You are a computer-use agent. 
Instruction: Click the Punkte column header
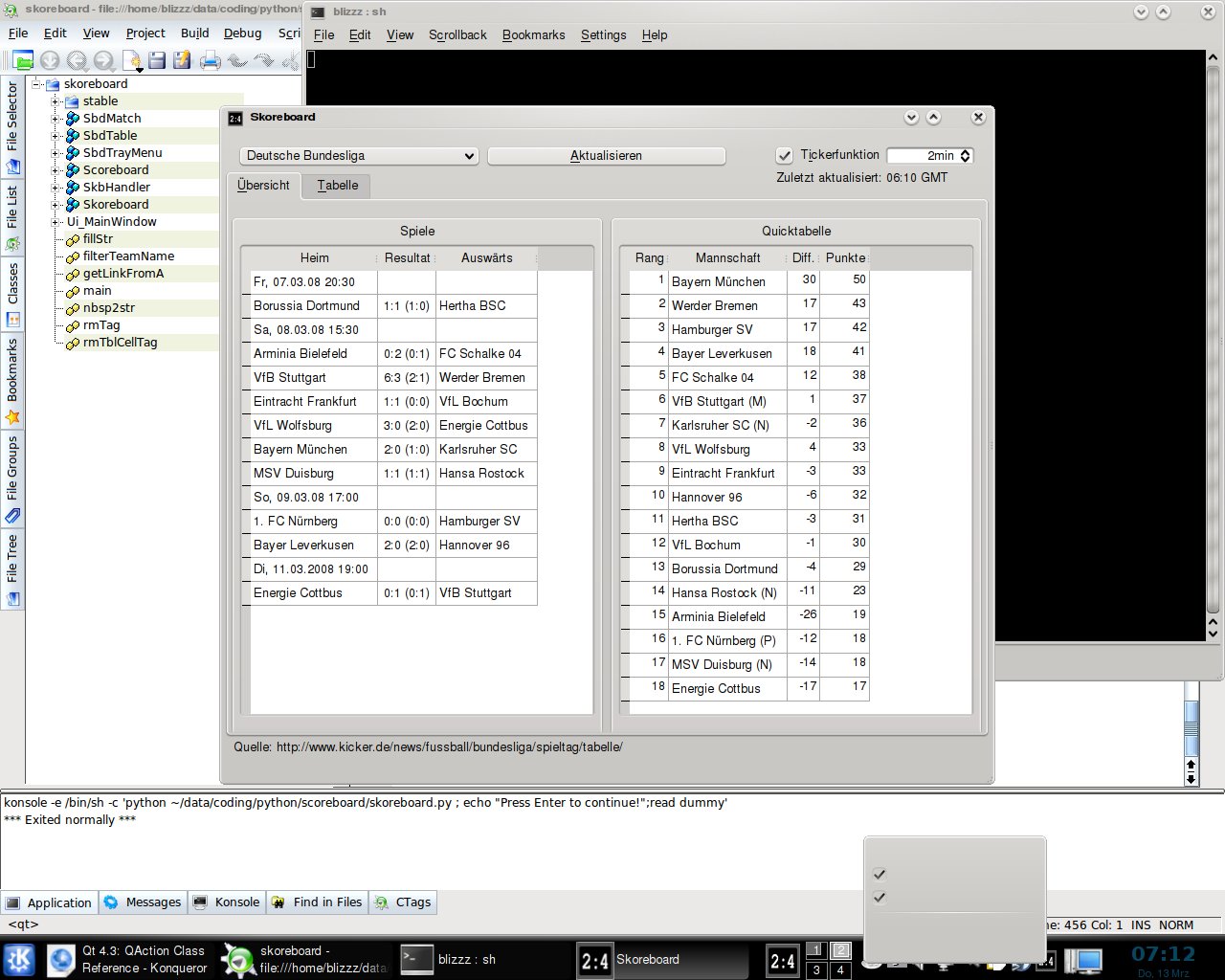845,258
